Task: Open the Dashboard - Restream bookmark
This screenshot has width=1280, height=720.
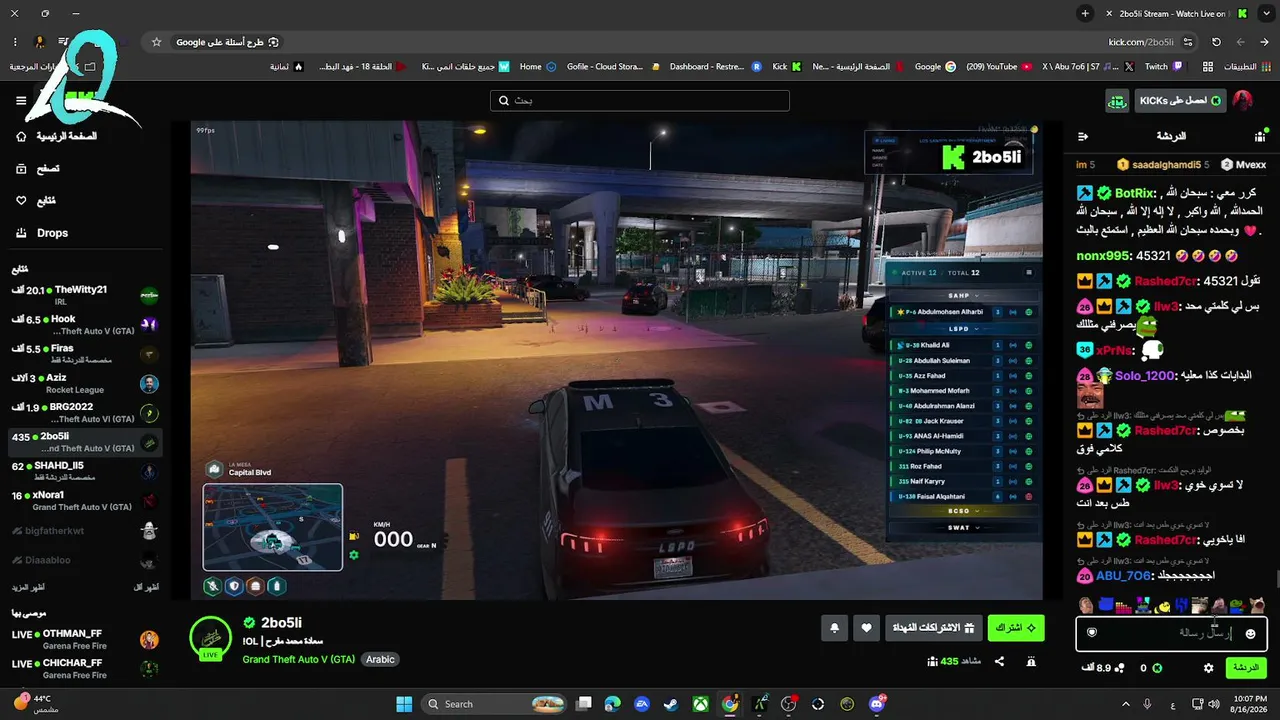Action: coord(716,67)
